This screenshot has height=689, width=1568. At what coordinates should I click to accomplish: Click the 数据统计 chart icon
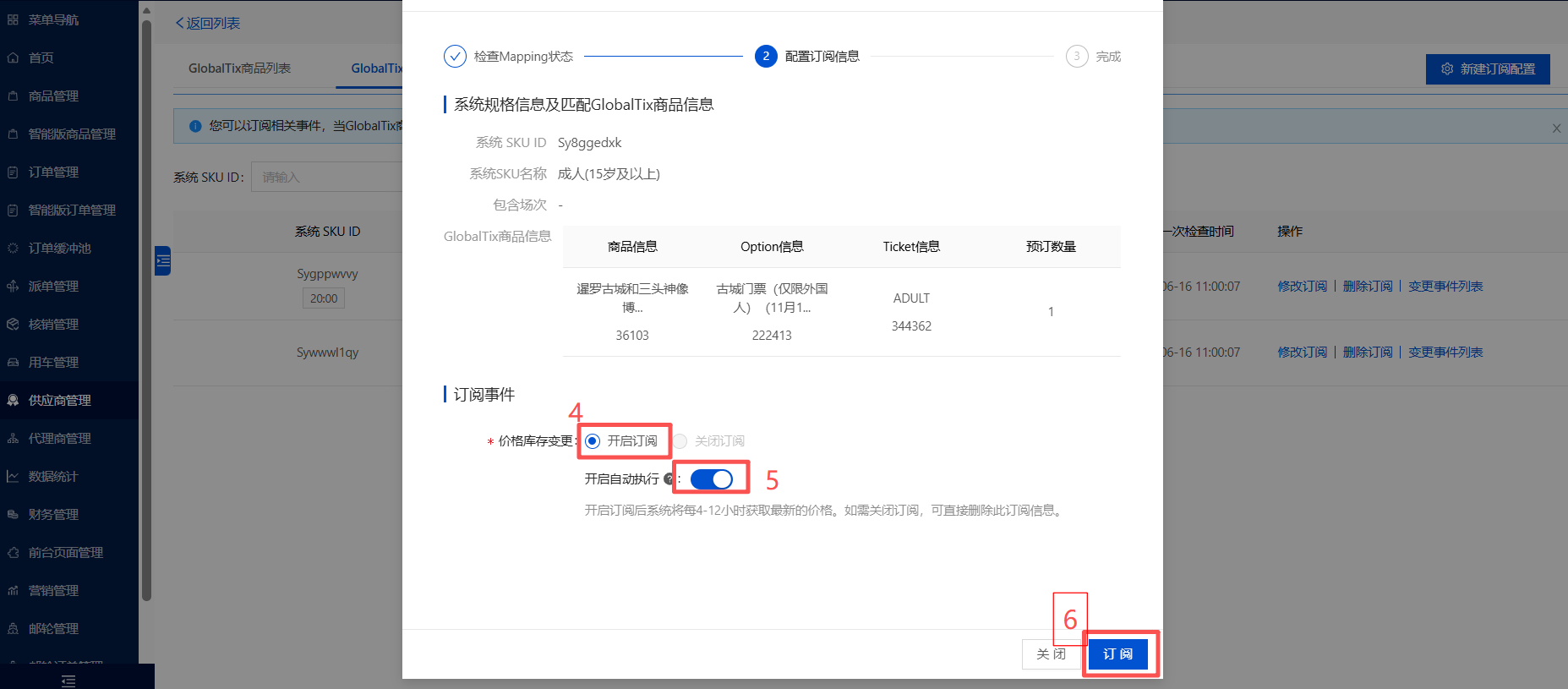tap(13, 476)
